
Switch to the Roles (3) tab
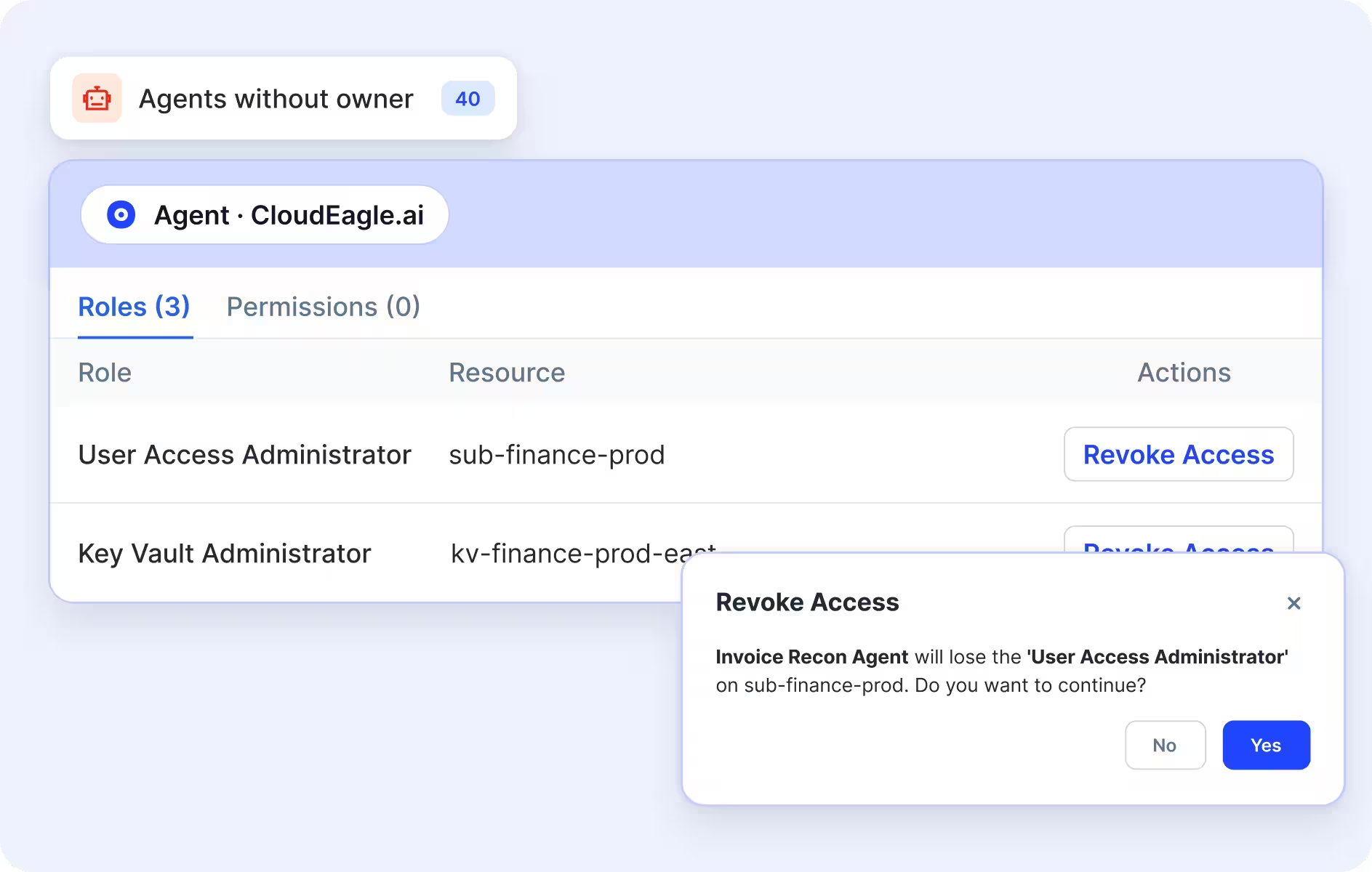coord(135,307)
